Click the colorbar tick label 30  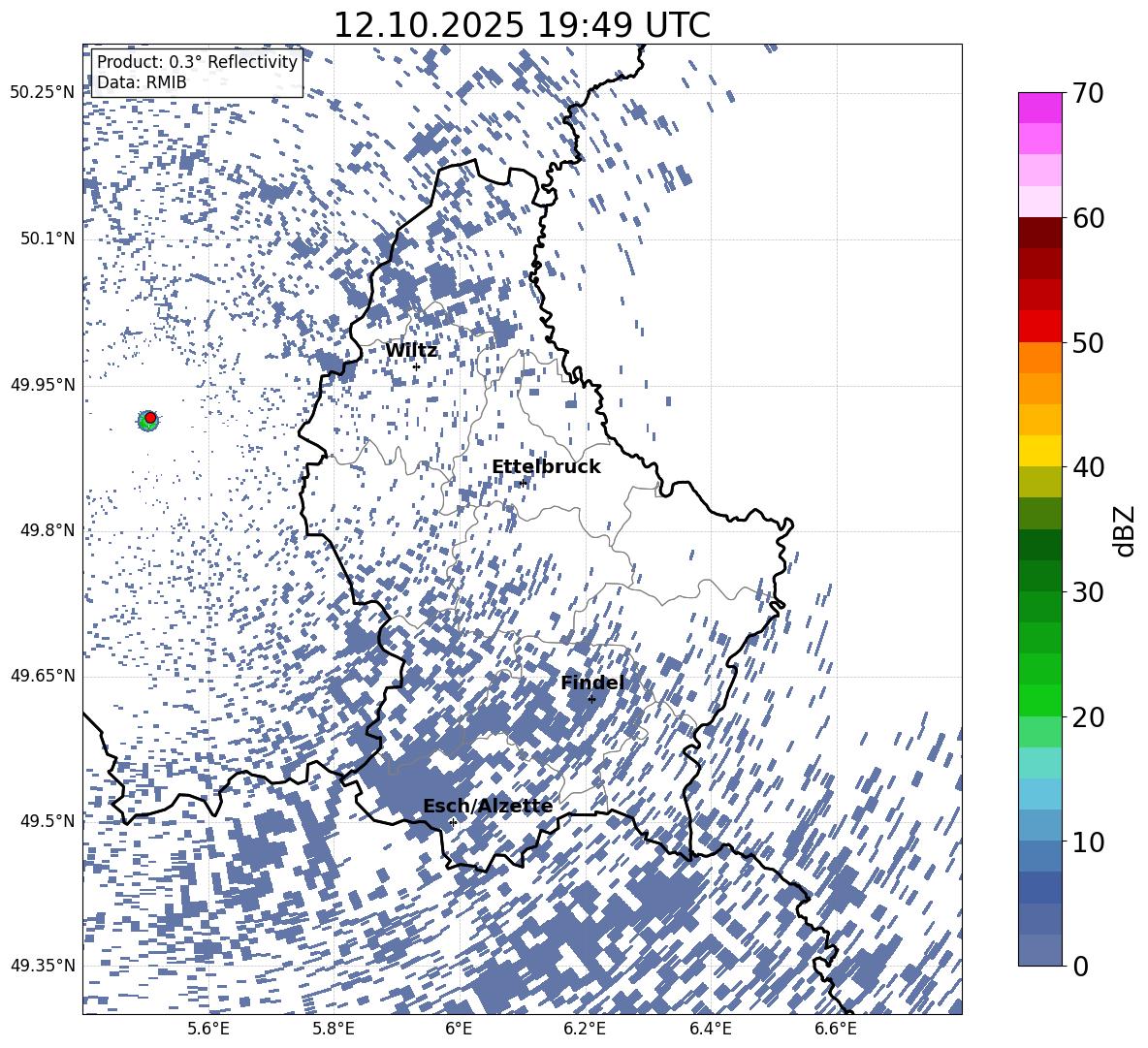point(1088,592)
